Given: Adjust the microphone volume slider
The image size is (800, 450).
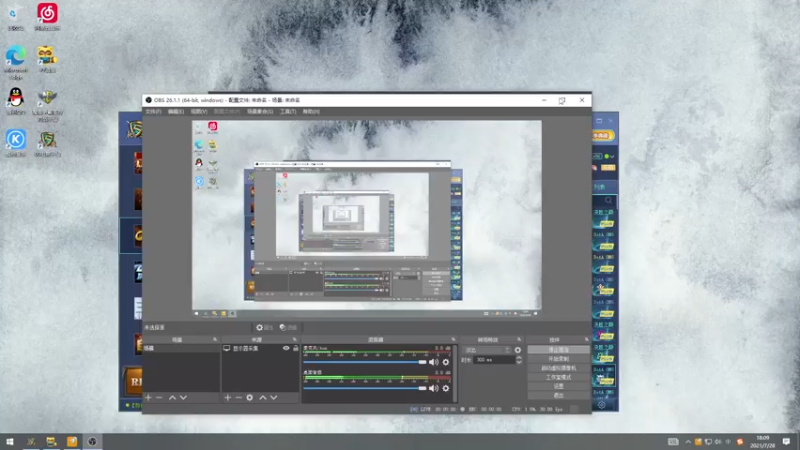Looking at the screenshot, I should click(x=365, y=362).
